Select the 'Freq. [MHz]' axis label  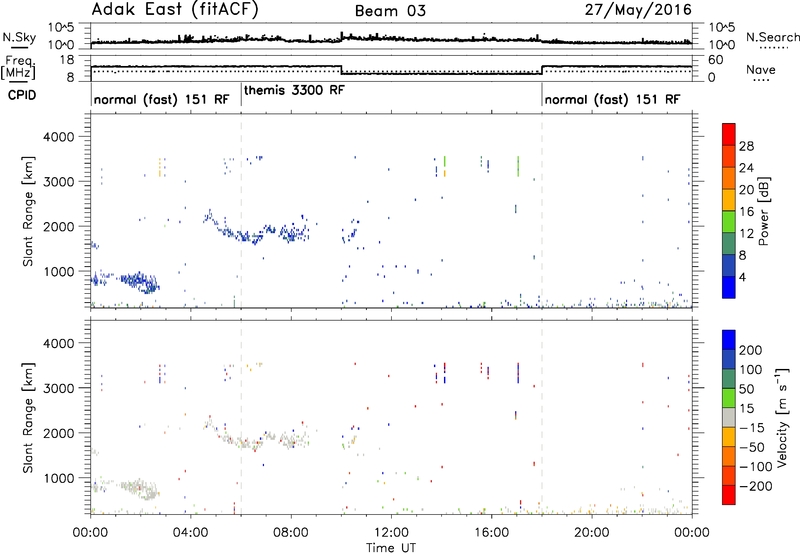[18, 68]
